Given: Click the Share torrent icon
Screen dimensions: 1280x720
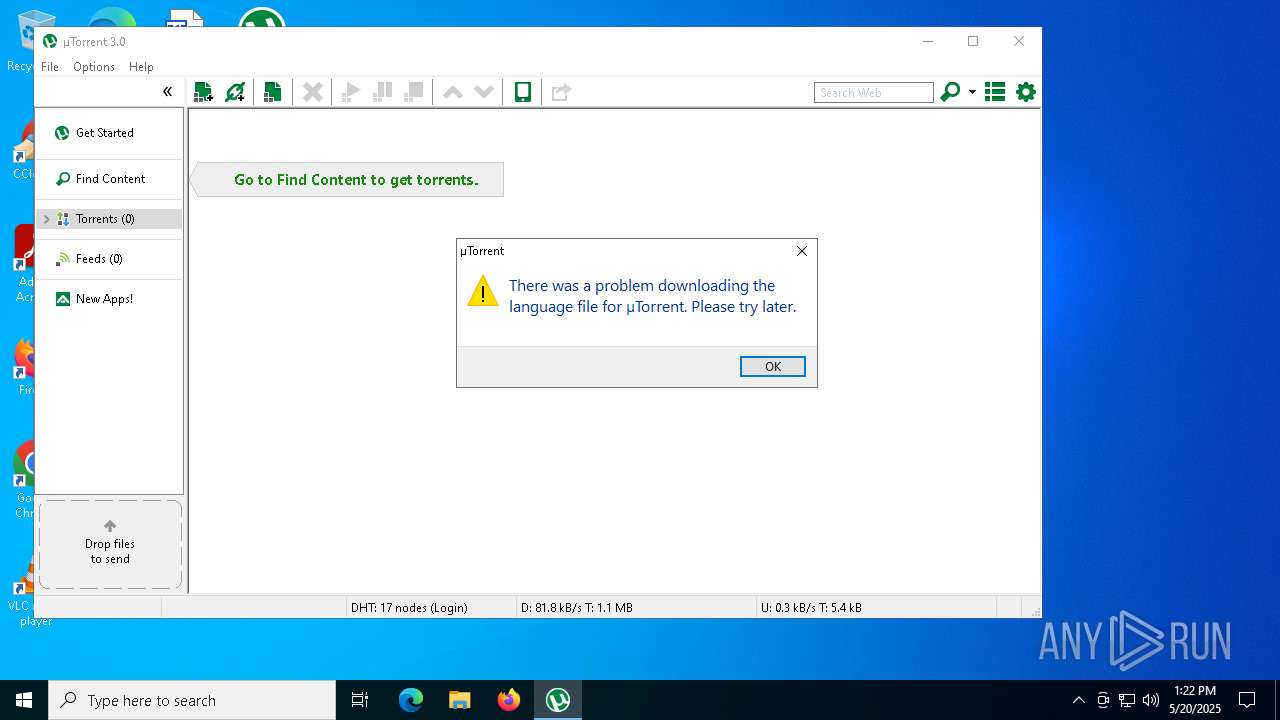Looking at the screenshot, I should [x=561, y=92].
